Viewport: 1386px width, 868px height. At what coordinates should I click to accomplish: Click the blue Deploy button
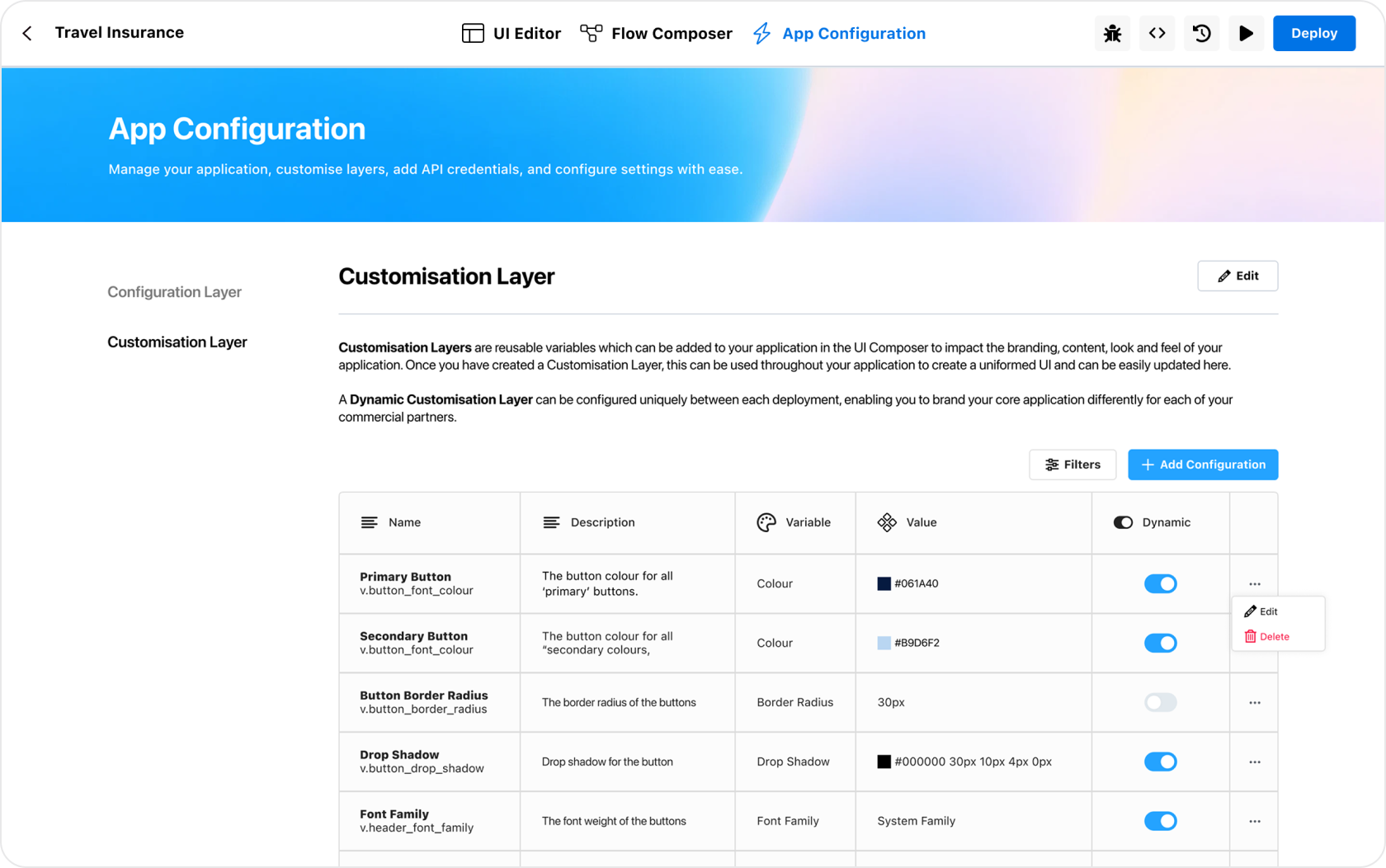(1313, 34)
